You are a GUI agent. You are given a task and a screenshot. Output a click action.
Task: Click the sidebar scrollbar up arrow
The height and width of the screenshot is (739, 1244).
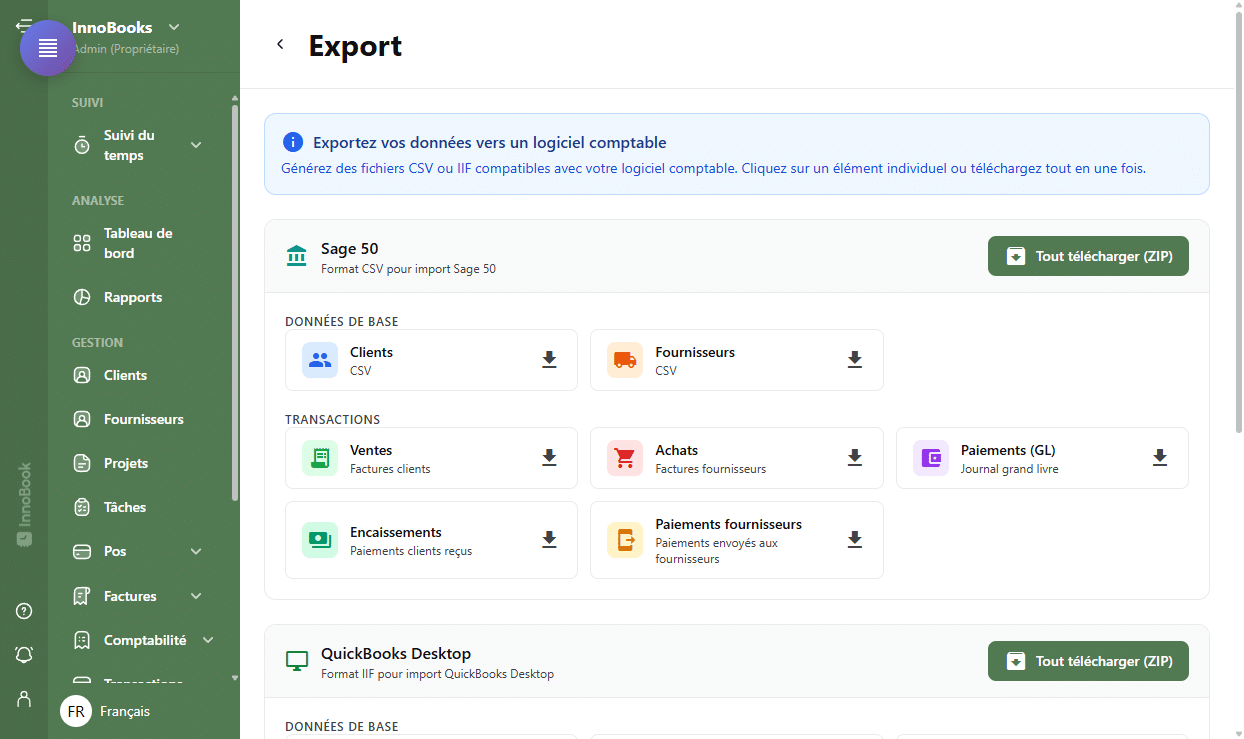(x=235, y=98)
